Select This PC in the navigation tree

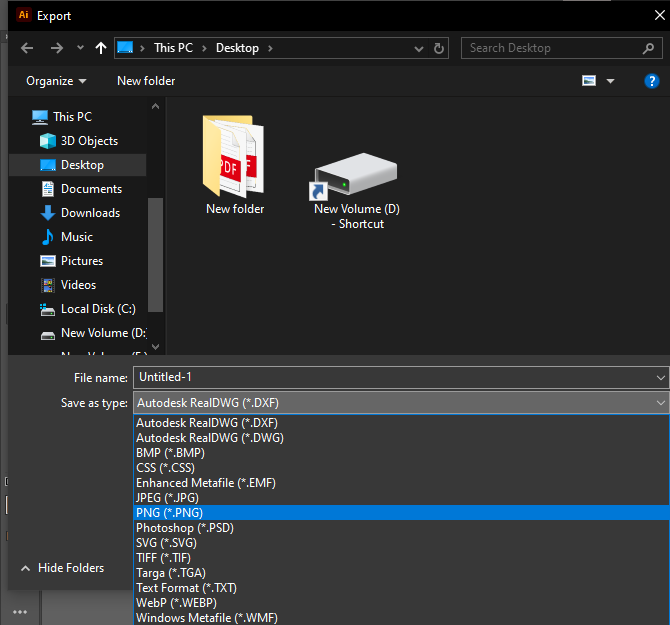click(x=62, y=117)
